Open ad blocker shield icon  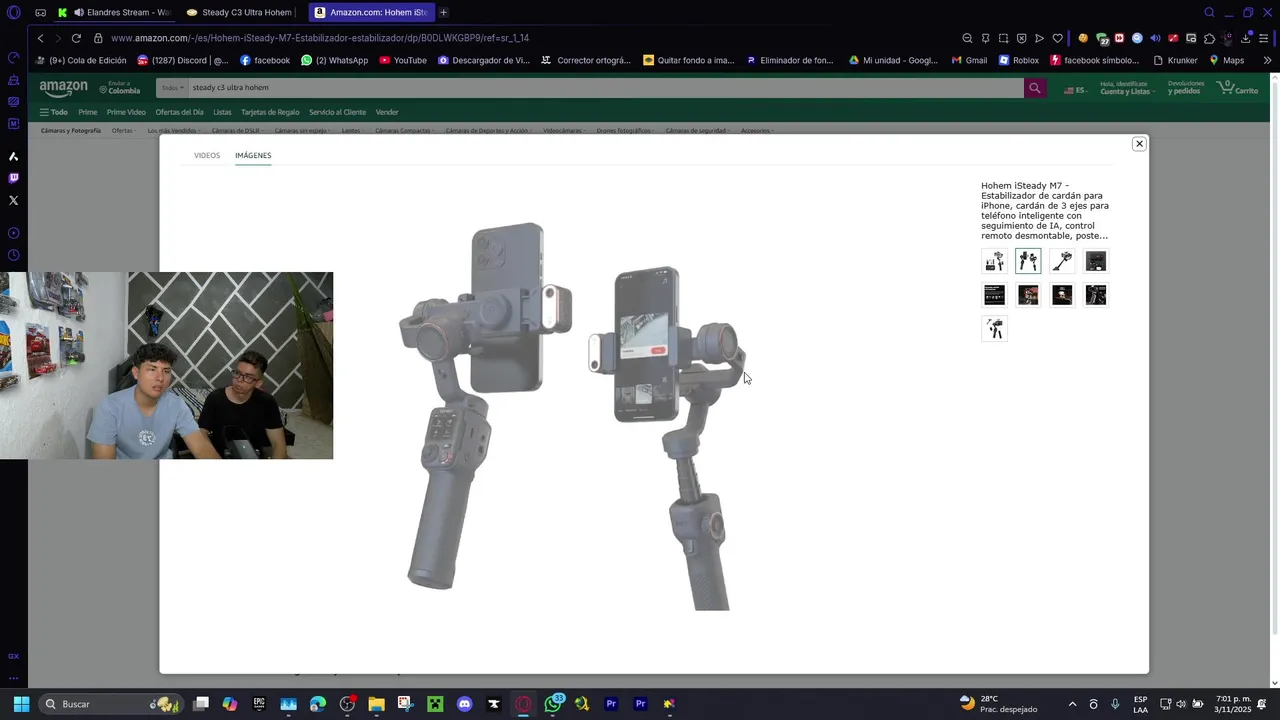pos(1021,38)
